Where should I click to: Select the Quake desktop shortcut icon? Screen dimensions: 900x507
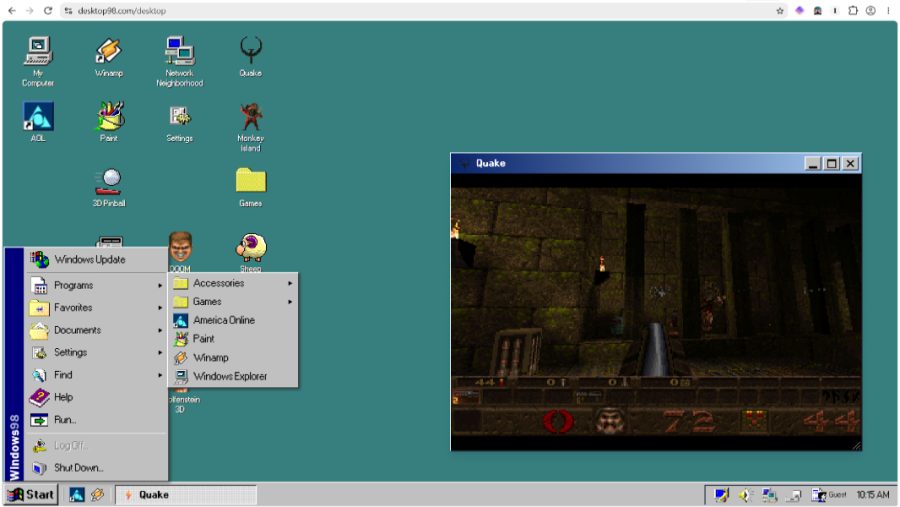tap(251, 56)
